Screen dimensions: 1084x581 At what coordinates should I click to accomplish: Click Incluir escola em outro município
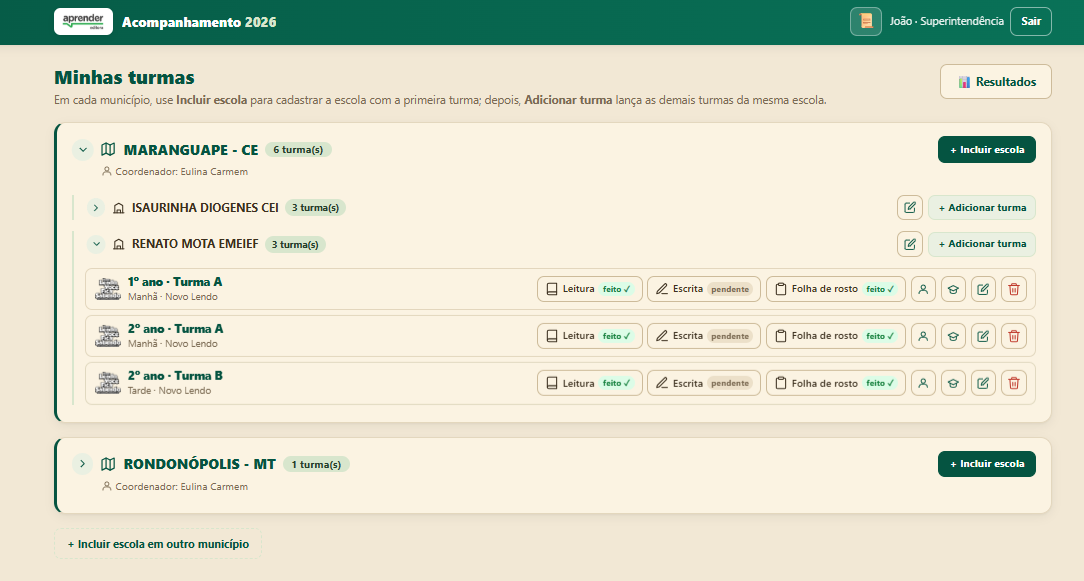coord(158,544)
